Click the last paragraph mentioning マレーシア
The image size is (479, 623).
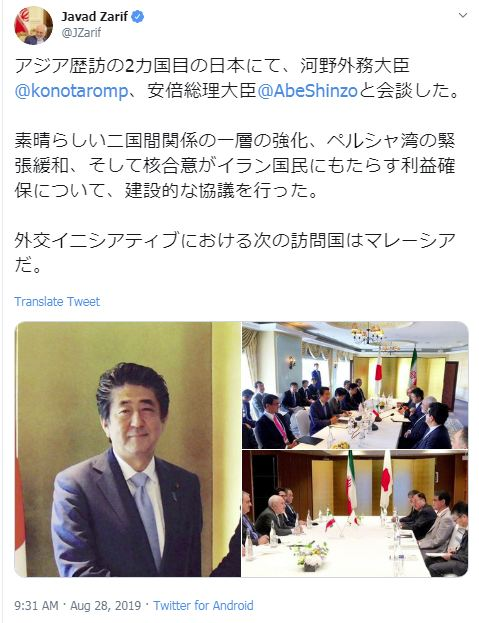235,253
